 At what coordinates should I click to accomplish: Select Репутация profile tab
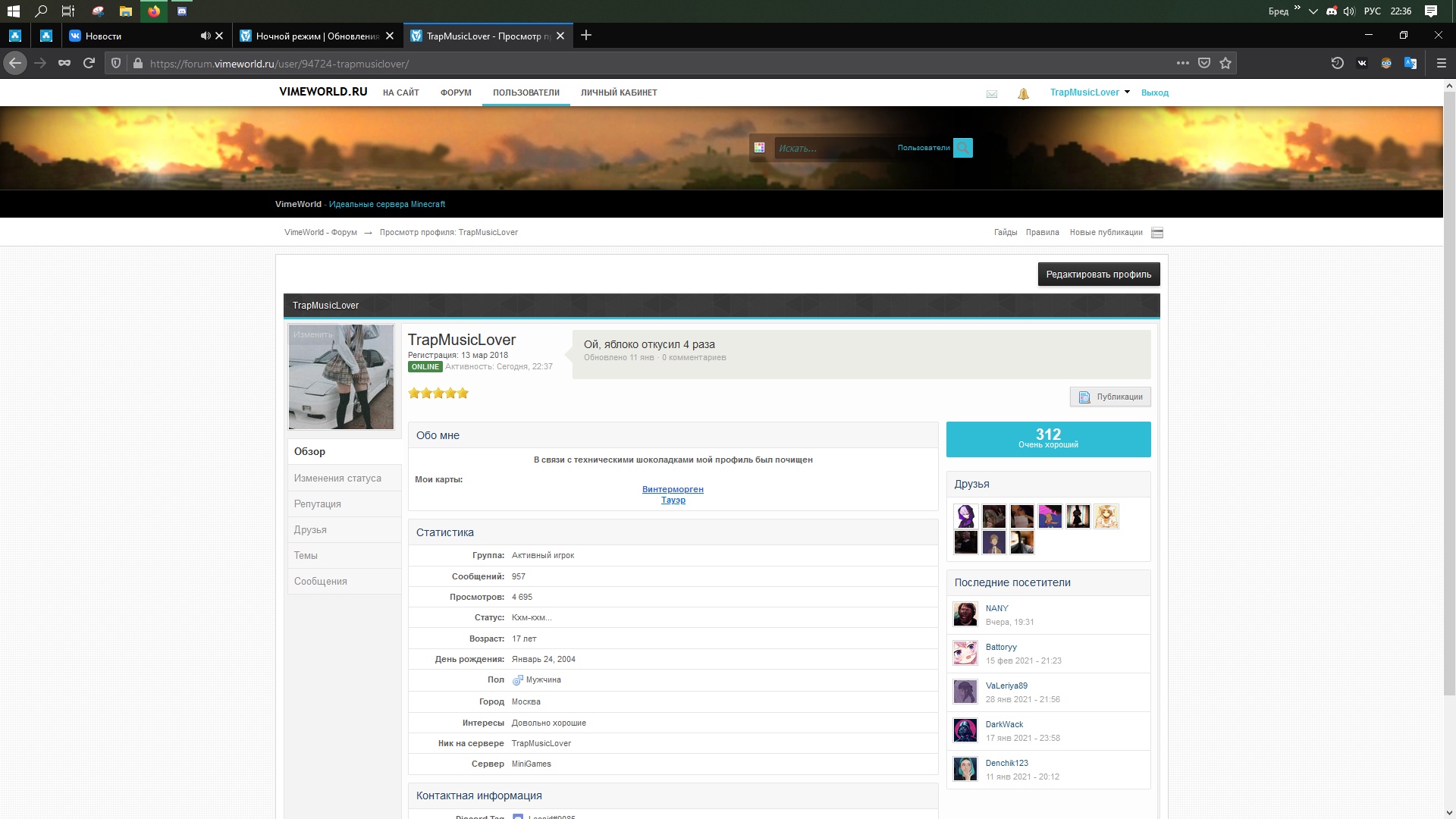[x=344, y=504]
